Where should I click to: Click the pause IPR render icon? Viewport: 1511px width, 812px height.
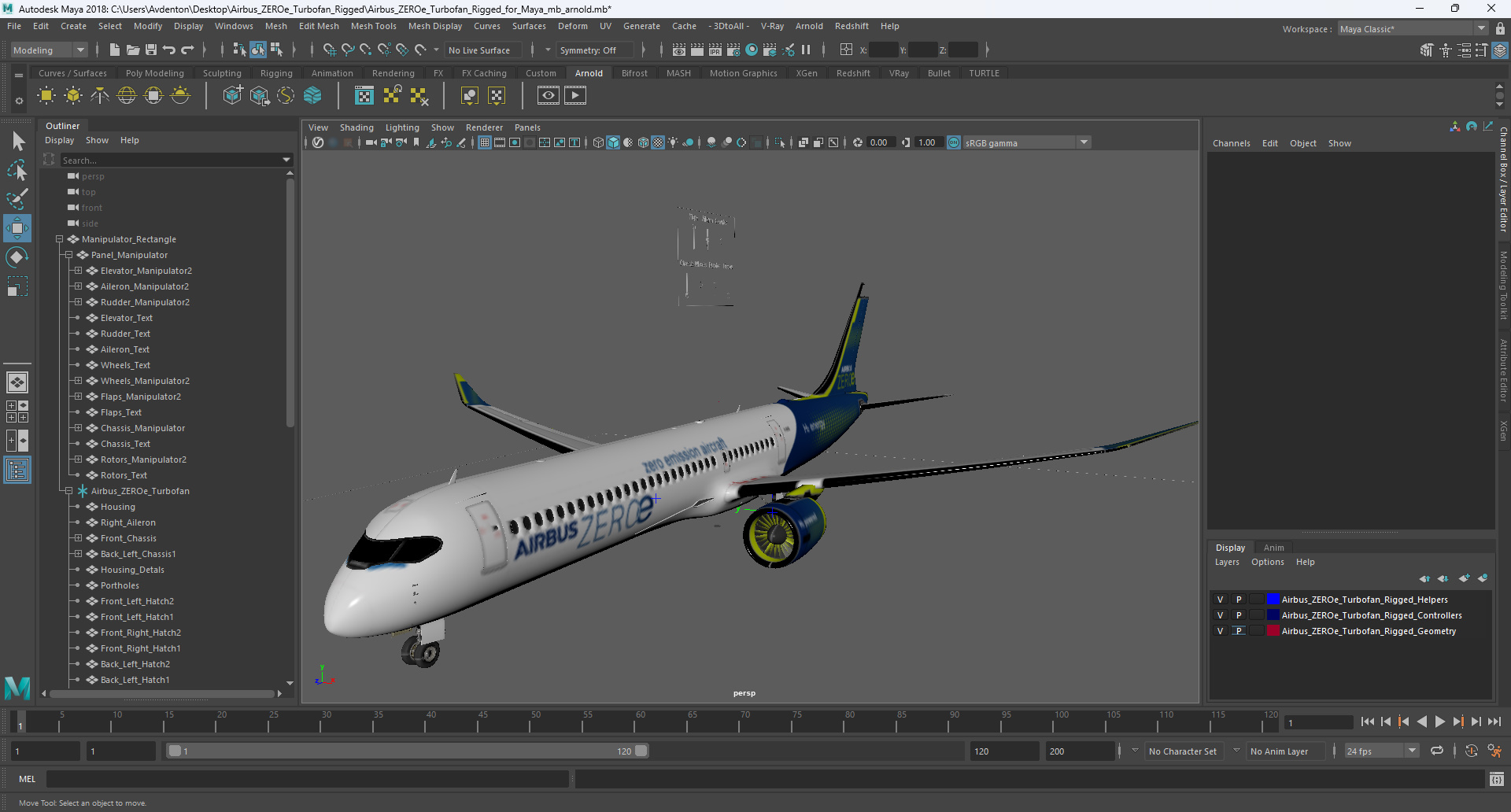[806, 50]
